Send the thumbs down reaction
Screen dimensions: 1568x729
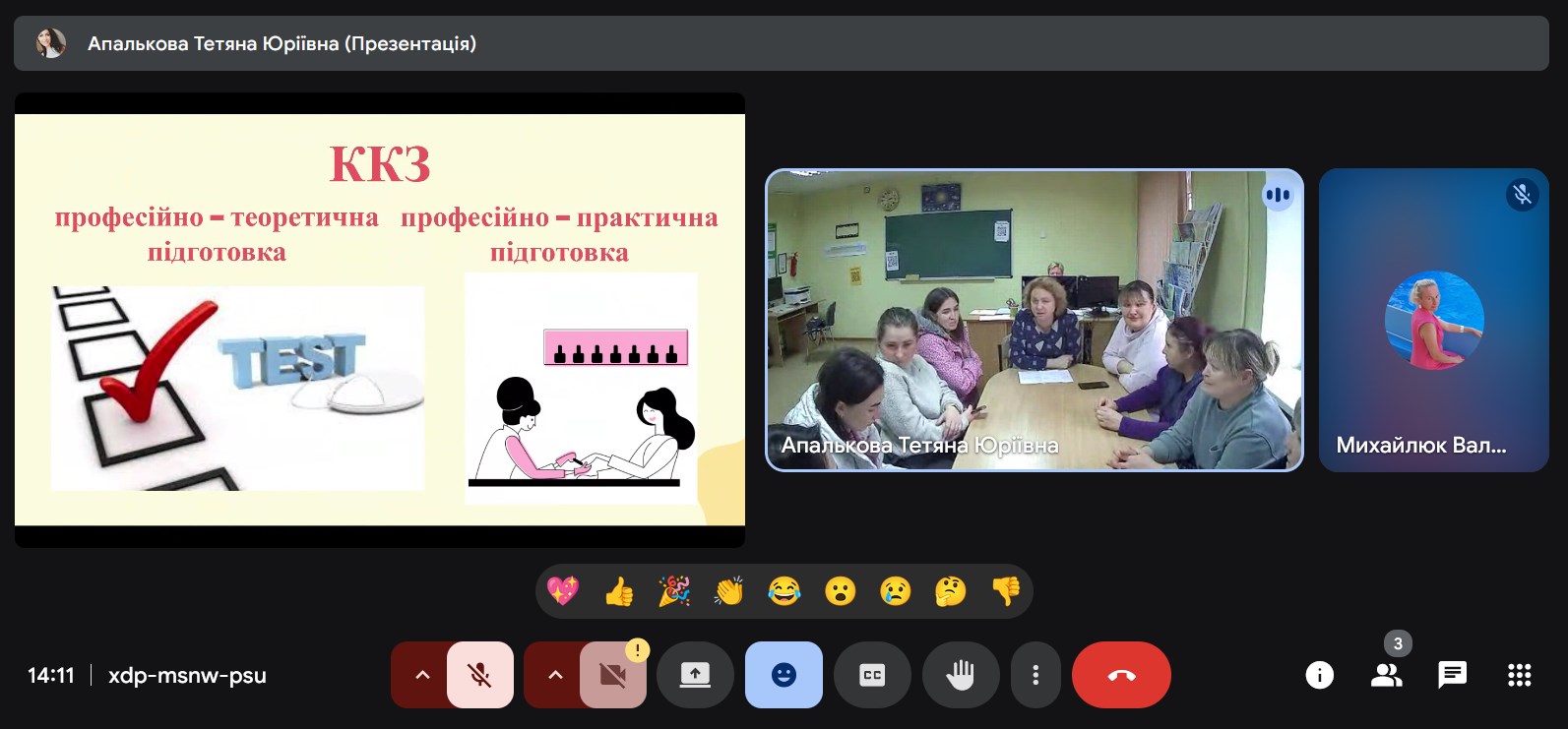point(1005,591)
